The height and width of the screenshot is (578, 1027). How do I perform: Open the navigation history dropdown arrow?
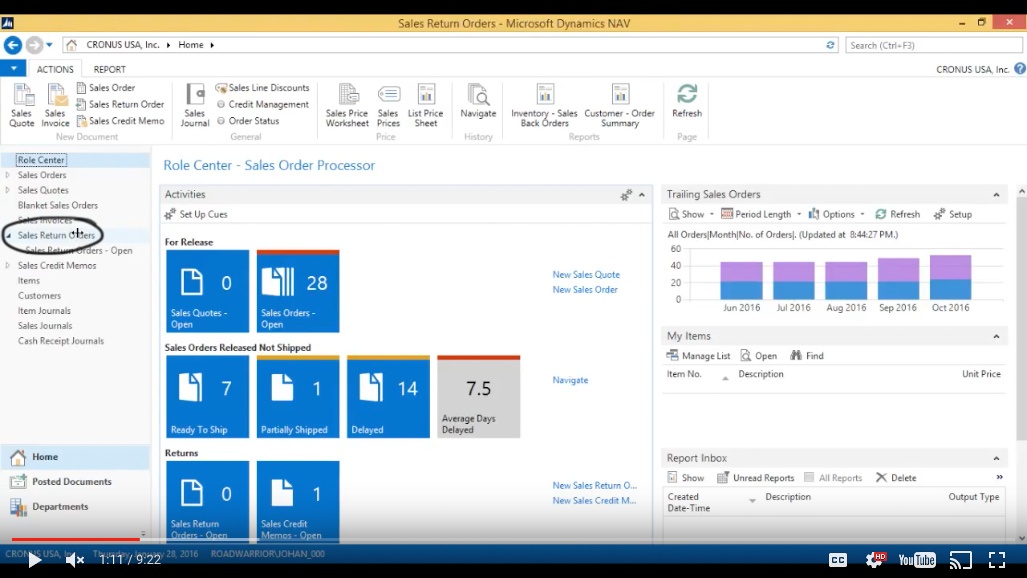[49, 45]
